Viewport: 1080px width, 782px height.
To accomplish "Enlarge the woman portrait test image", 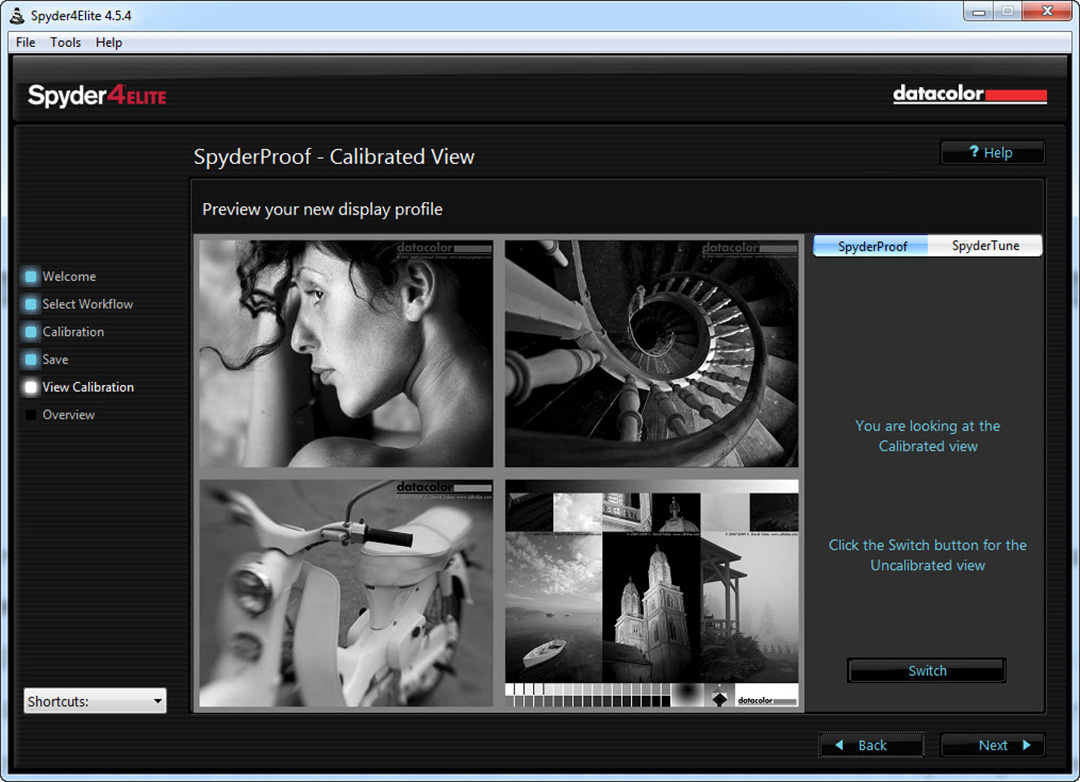I will tap(346, 353).
